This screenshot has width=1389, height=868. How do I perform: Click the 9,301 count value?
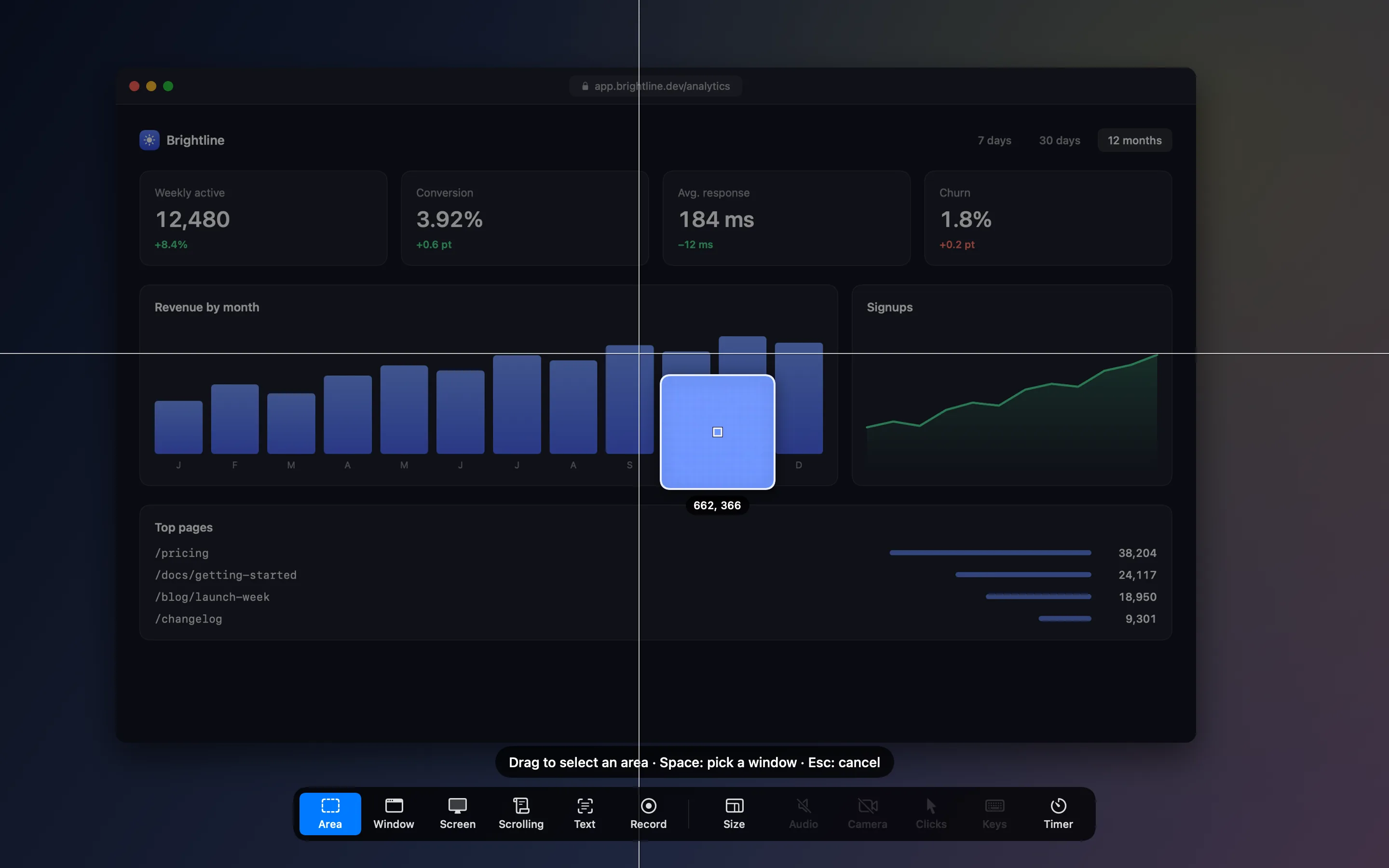(1141, 619)
